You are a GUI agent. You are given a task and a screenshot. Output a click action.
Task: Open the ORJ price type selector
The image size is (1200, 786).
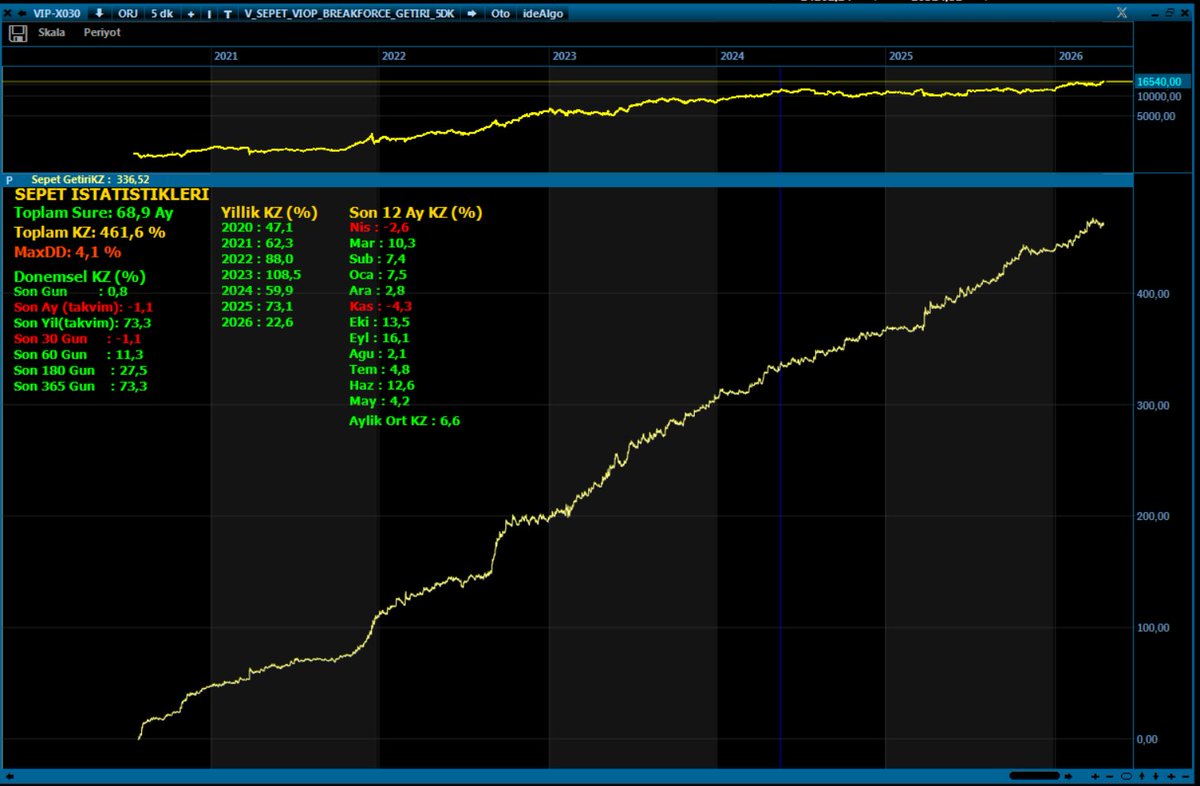130,14
